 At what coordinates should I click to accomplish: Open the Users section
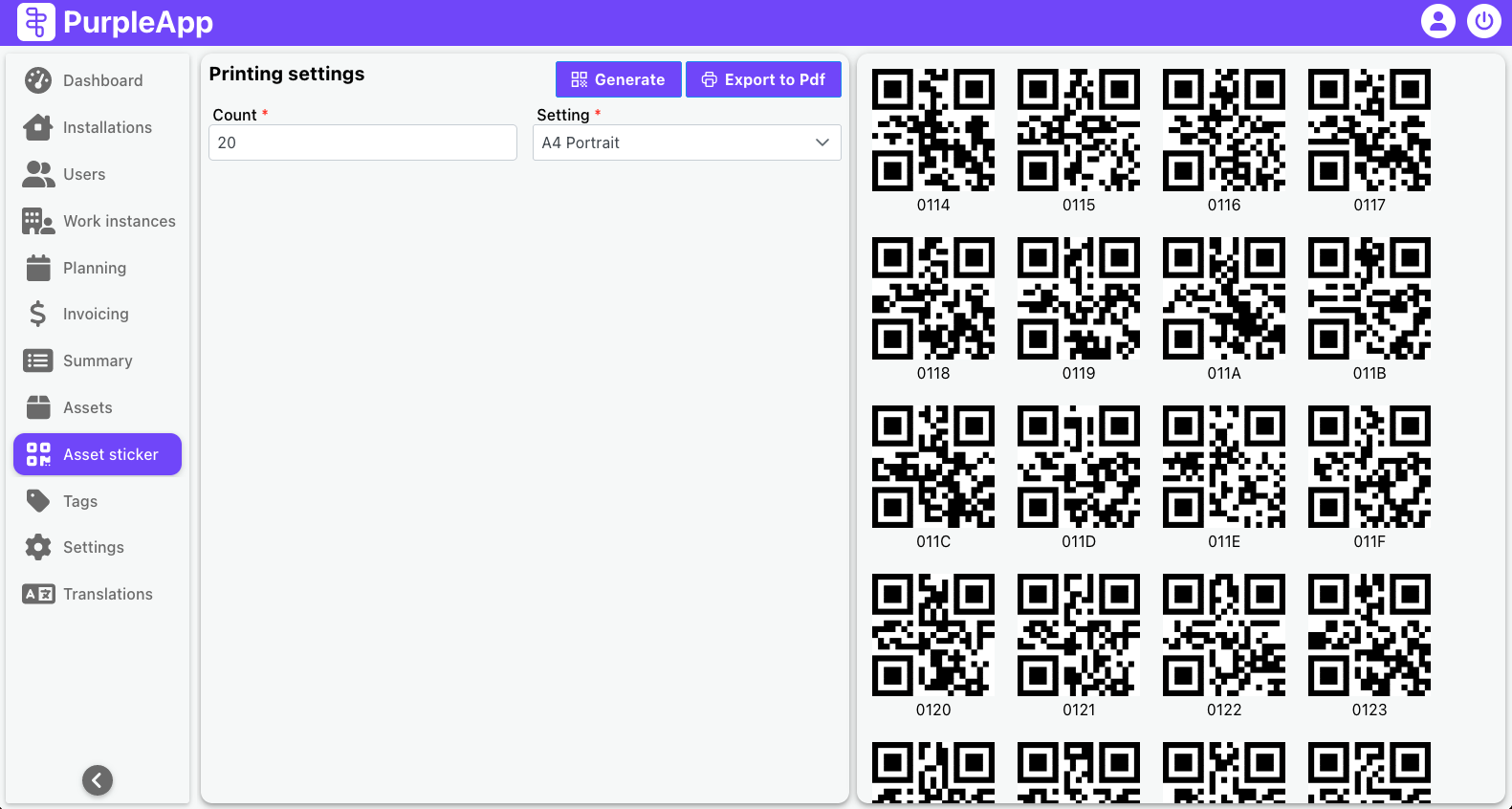coord(98,174)
